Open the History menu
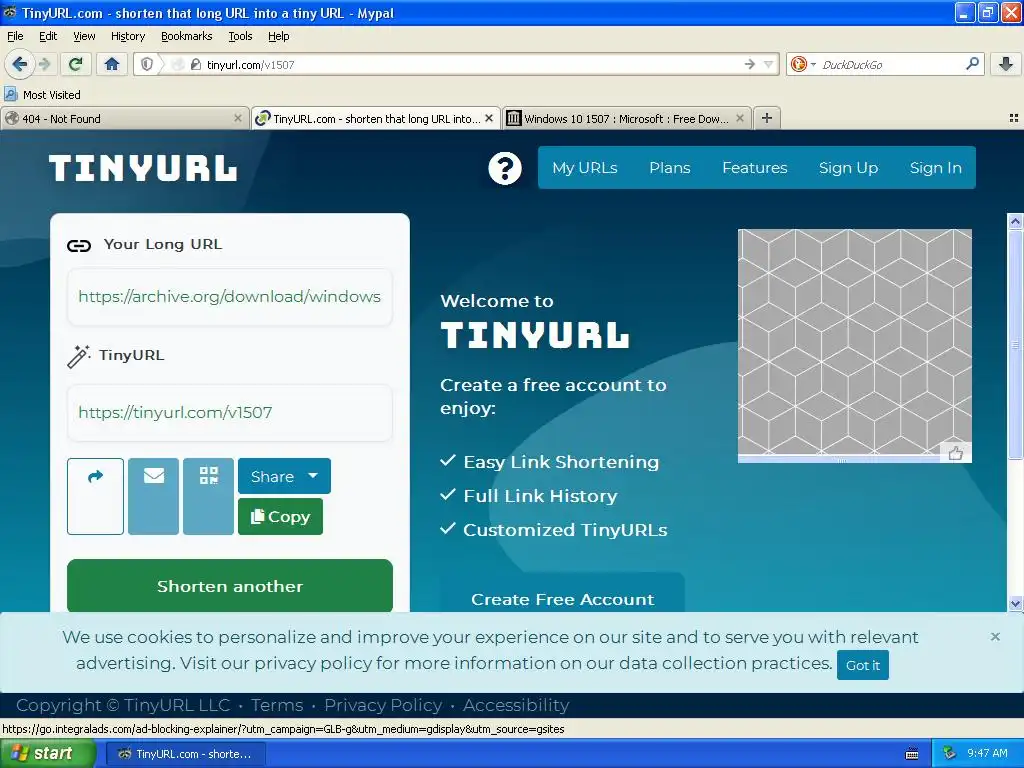The image size is (1024, 768). (x=128, y=36)
